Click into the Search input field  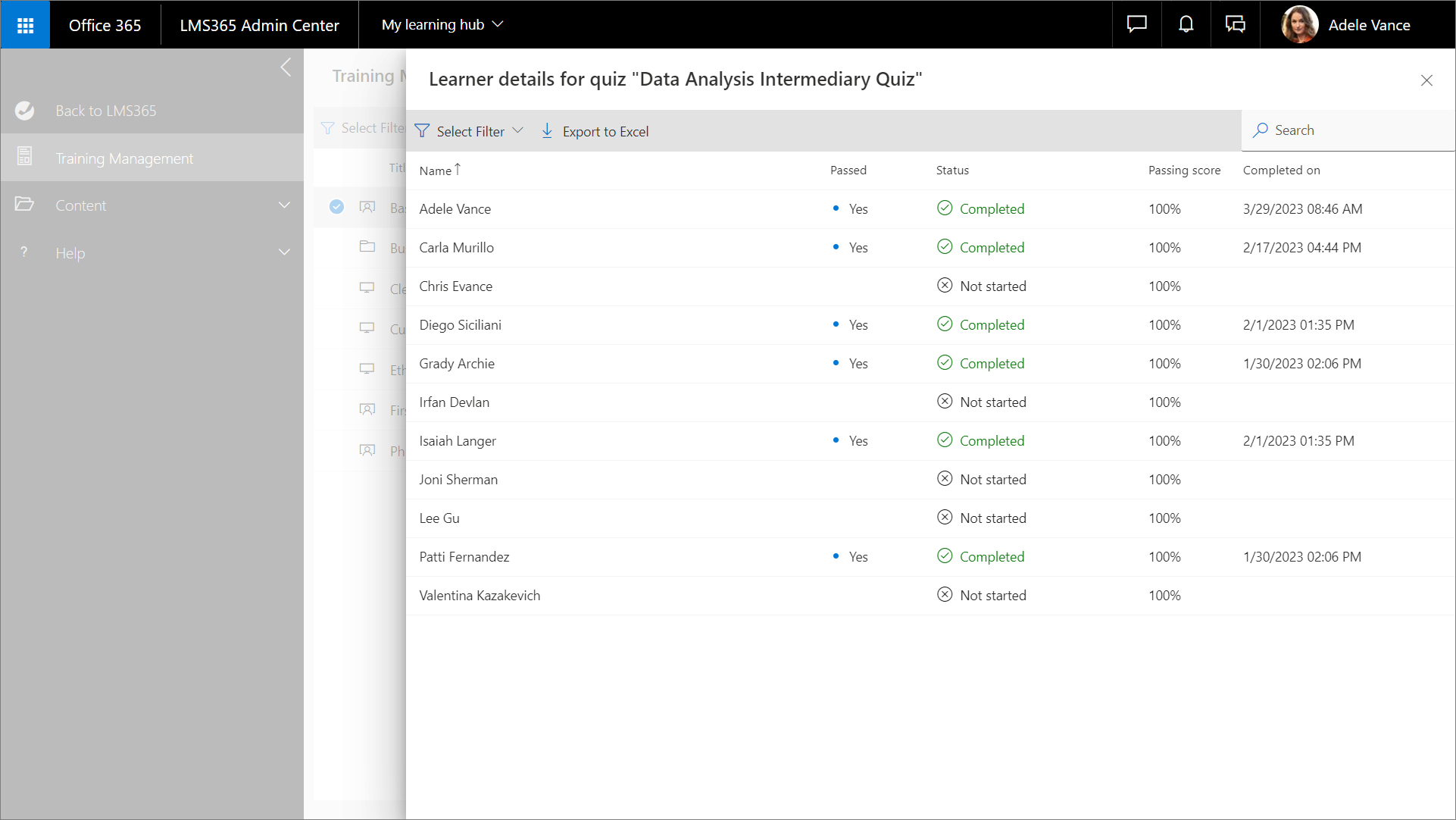click(1356, 130)
